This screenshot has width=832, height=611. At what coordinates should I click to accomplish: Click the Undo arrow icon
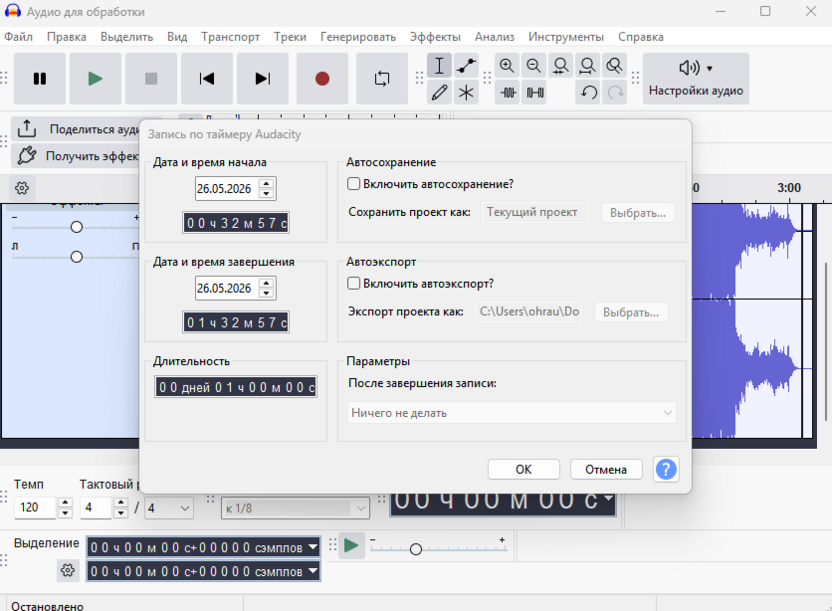click(x=588, y=93)
